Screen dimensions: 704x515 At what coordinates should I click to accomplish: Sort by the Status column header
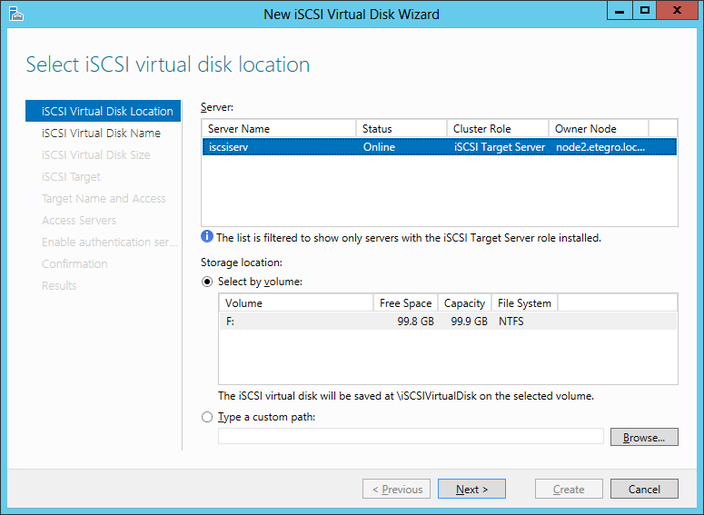pos(401,129)
